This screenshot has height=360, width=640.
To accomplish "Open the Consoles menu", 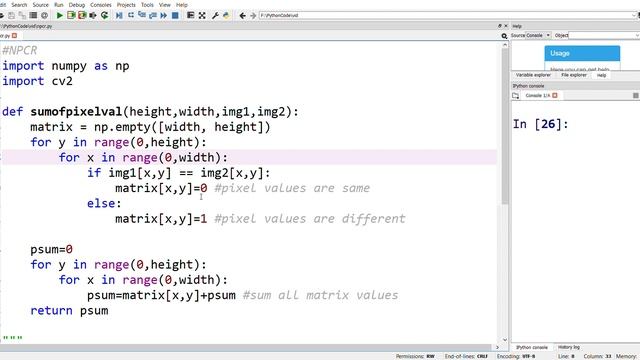I will (101, 5).
